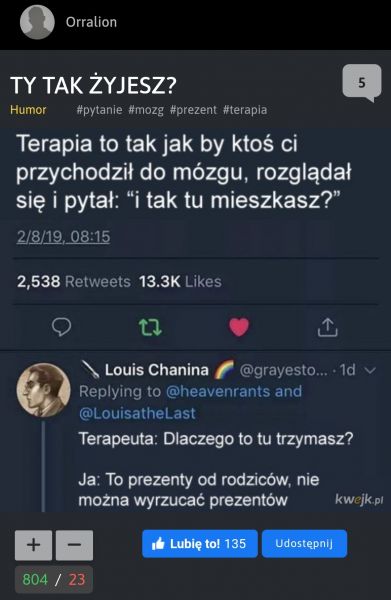This screenshot has width=391, height=600.
Task: Open the #pytanie hashtag
Action: tap(99, 110)
